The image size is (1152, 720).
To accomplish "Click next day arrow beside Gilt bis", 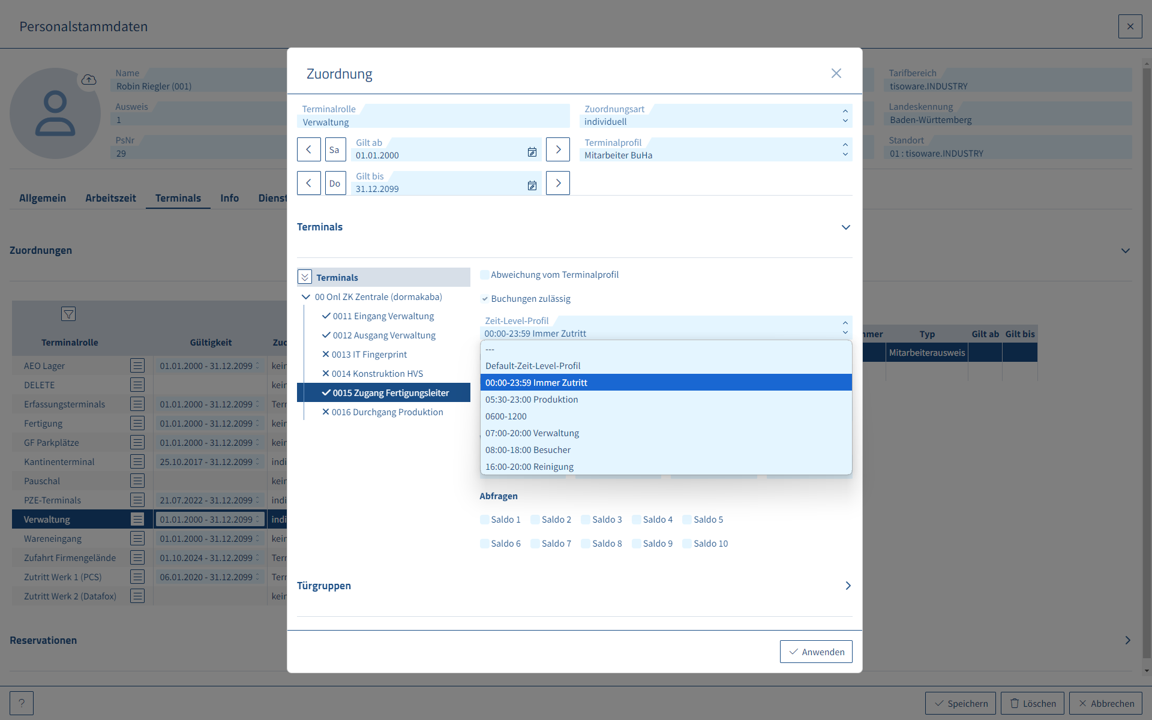I will pos(558,183).
